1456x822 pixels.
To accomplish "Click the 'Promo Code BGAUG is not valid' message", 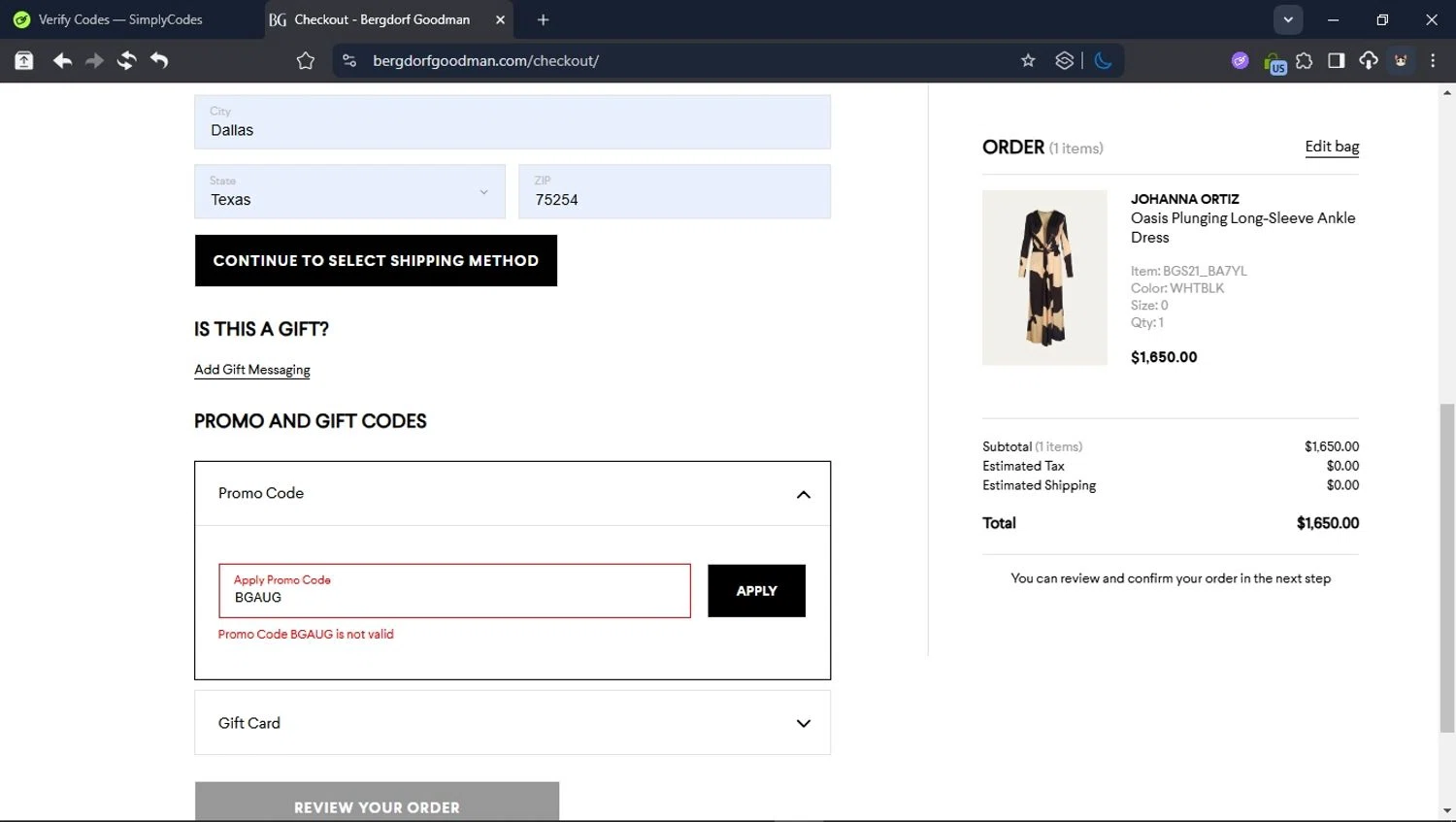I will tap(306, 634).
